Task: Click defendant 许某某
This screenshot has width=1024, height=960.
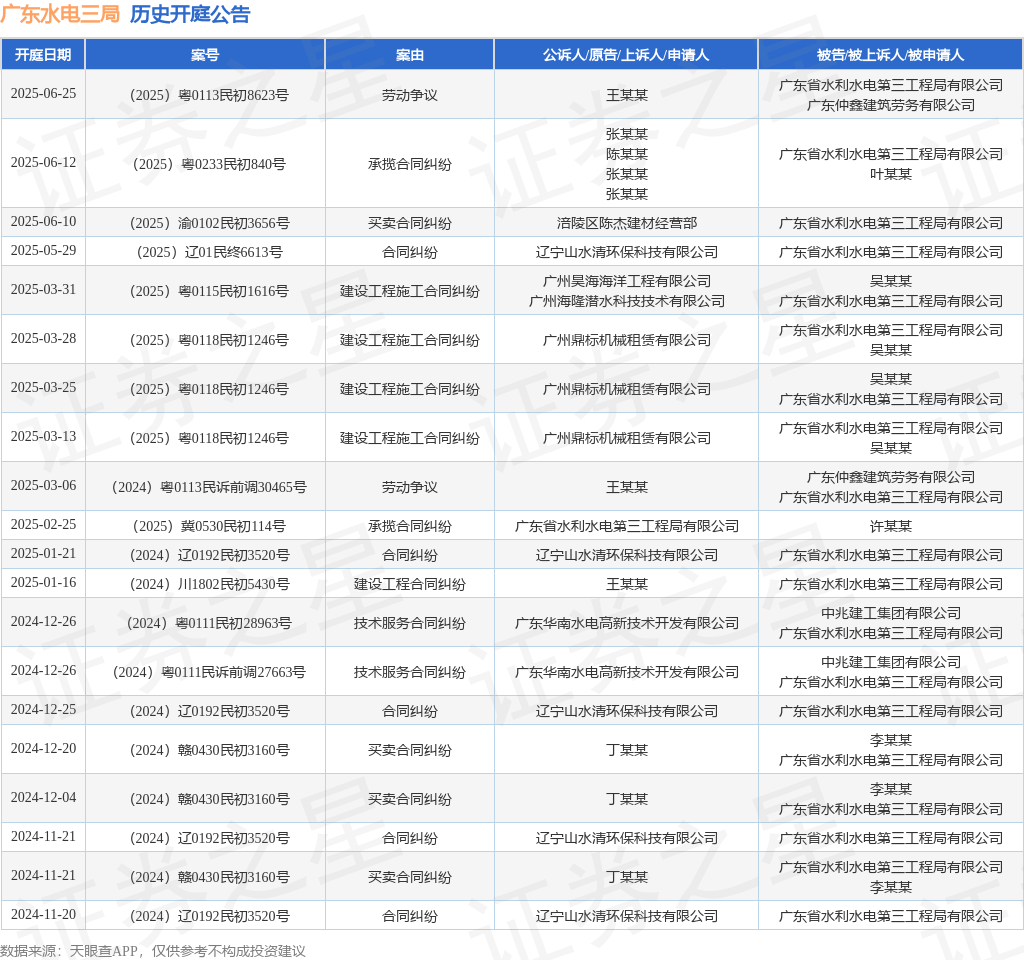Action: [891, 526]
